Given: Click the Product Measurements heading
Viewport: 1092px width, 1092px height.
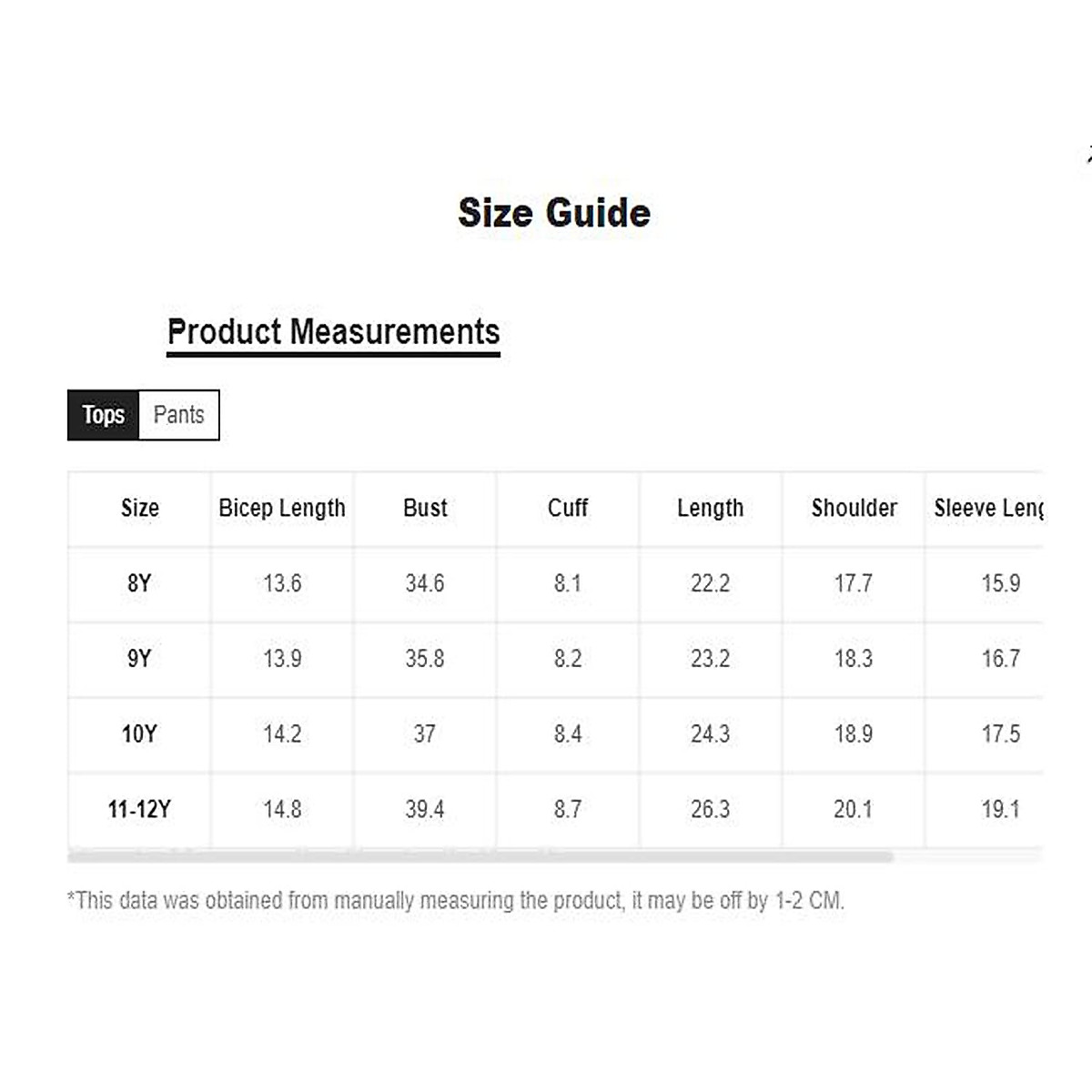Looking at the screenshot, I should pyautogui.click(x=333, y=332).
